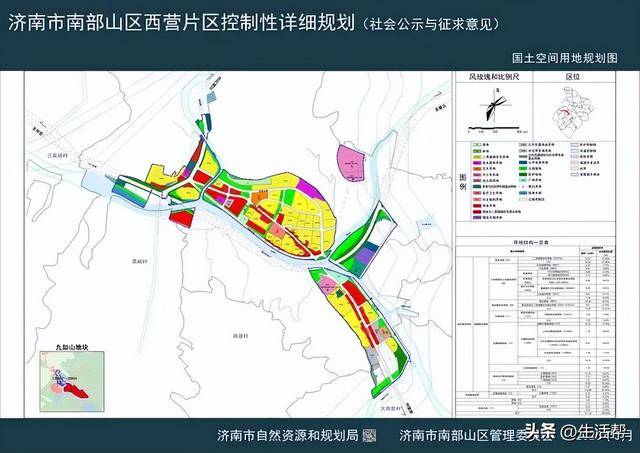Click the QR code beside 济南市自然资源和规划局
This screenshot has width=640, height=453.
(370, 435)
